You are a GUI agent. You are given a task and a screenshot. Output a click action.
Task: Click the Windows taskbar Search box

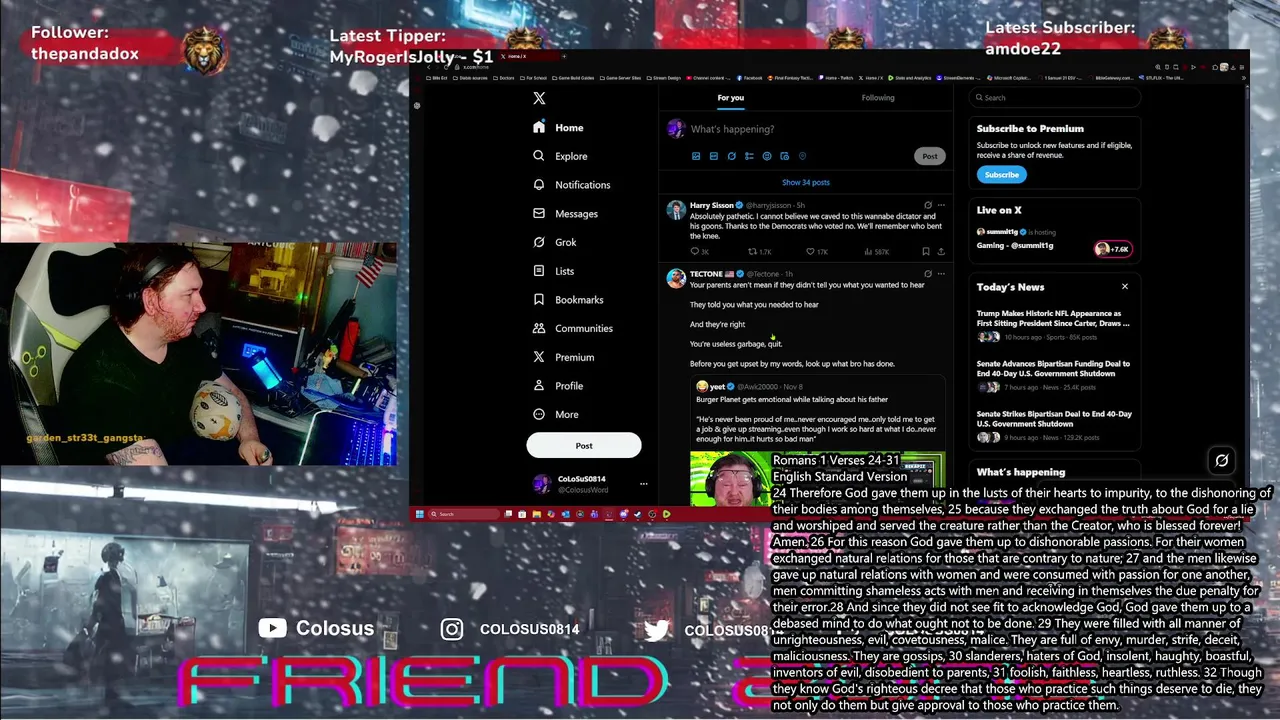click(x=464, y=514)
